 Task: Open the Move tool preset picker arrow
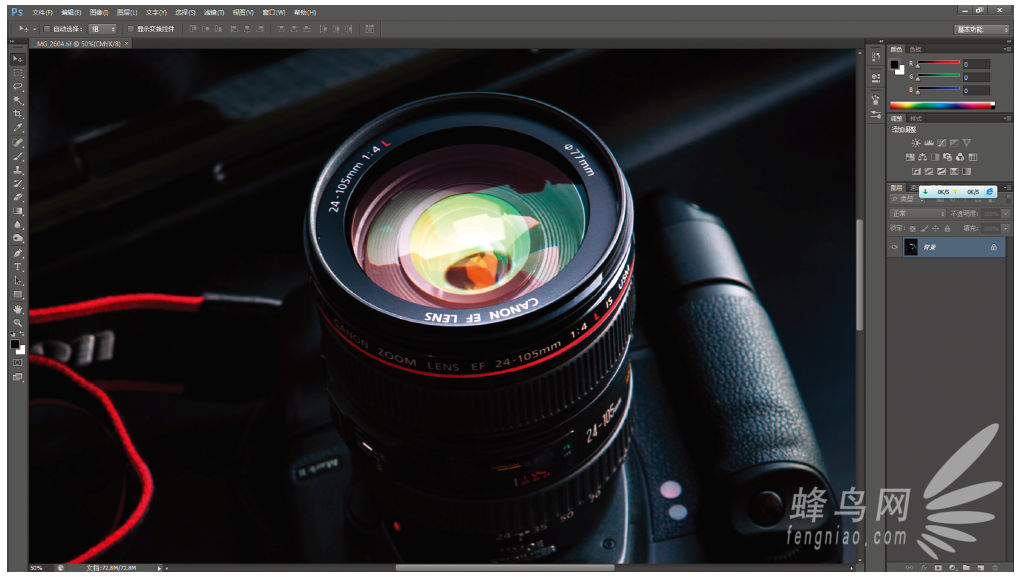(x=35, y=29)
